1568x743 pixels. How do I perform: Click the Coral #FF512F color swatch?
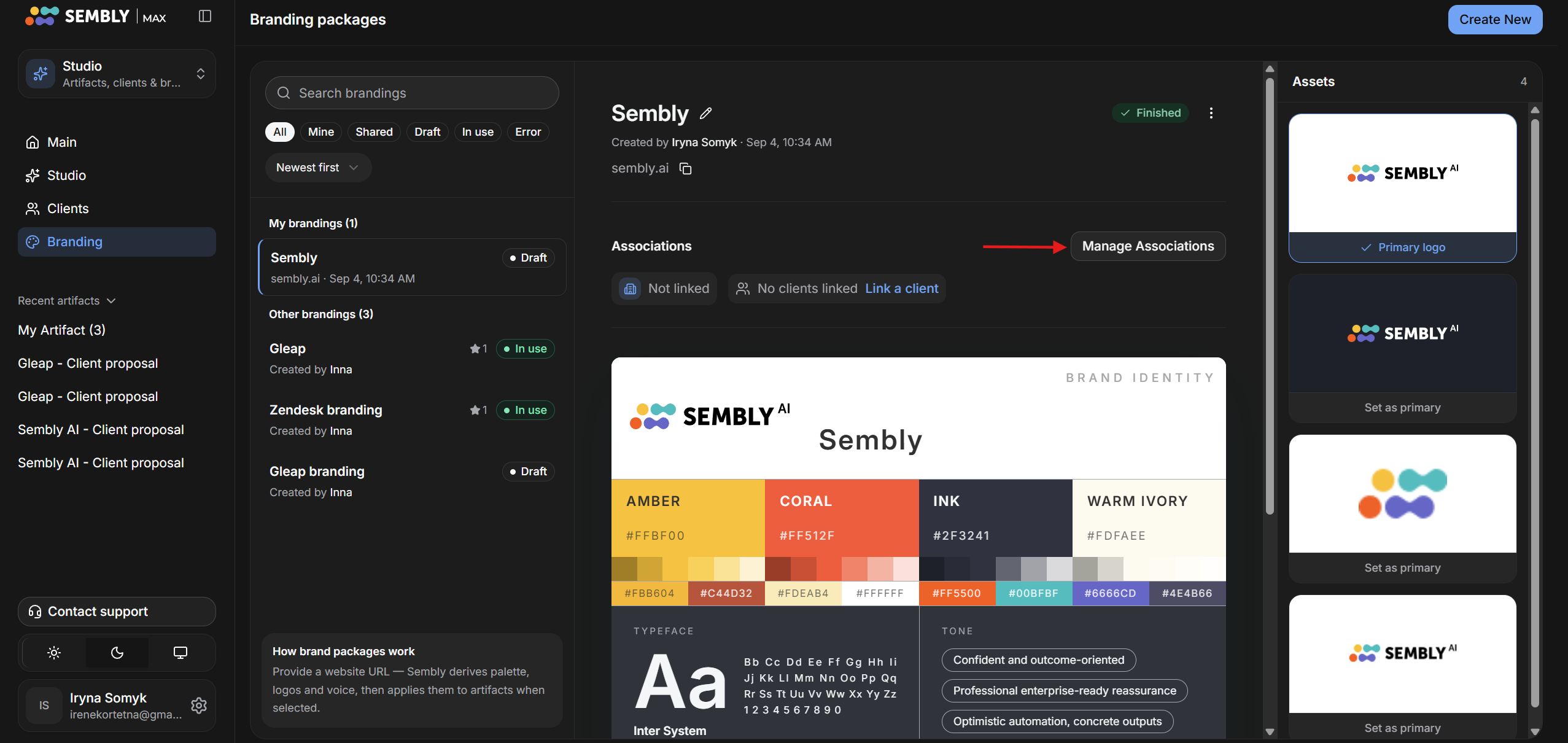click(842, 518)
